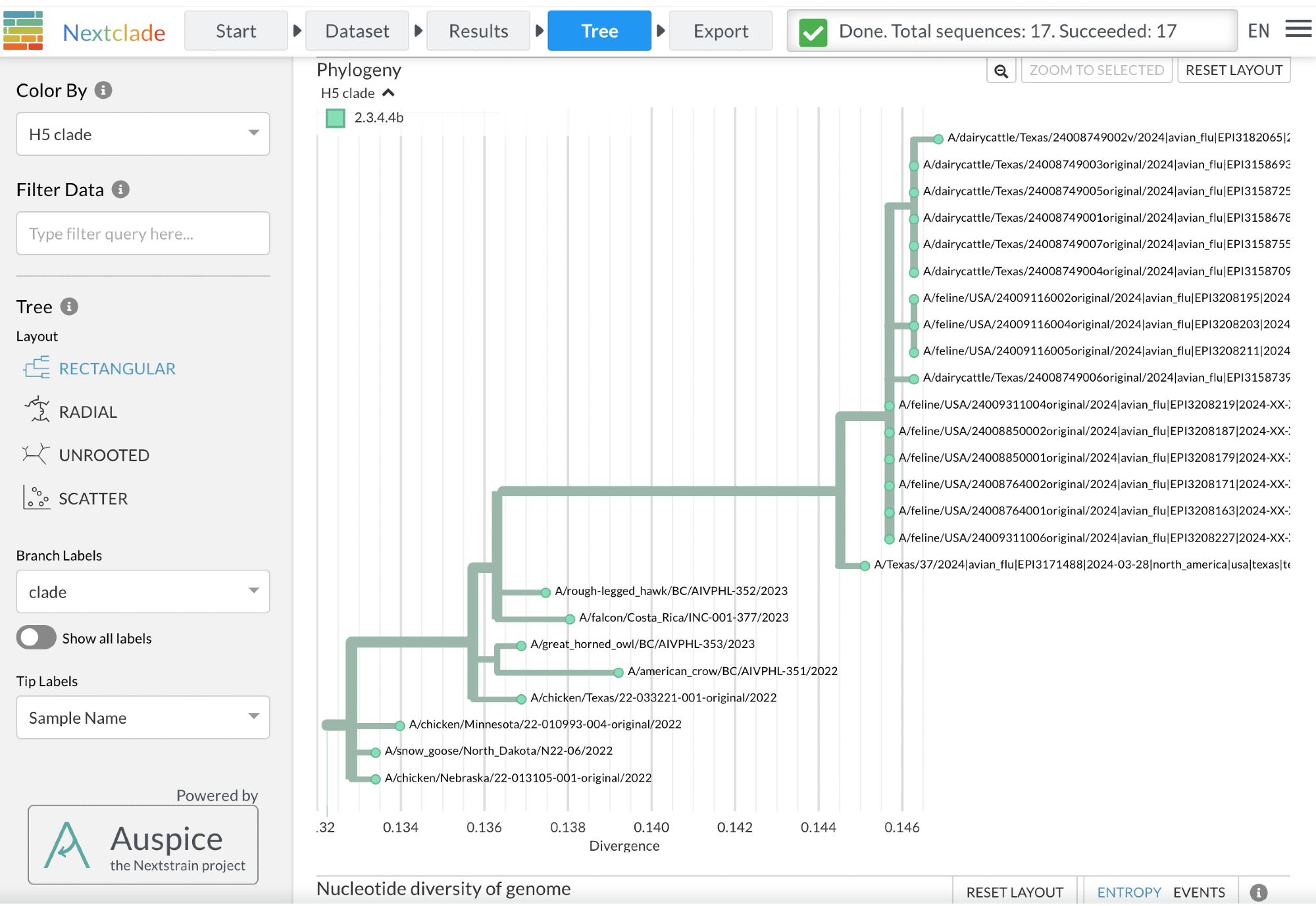1316x906 pixels.
Task: Click the Color By info icon
Action: pos(103,90)
